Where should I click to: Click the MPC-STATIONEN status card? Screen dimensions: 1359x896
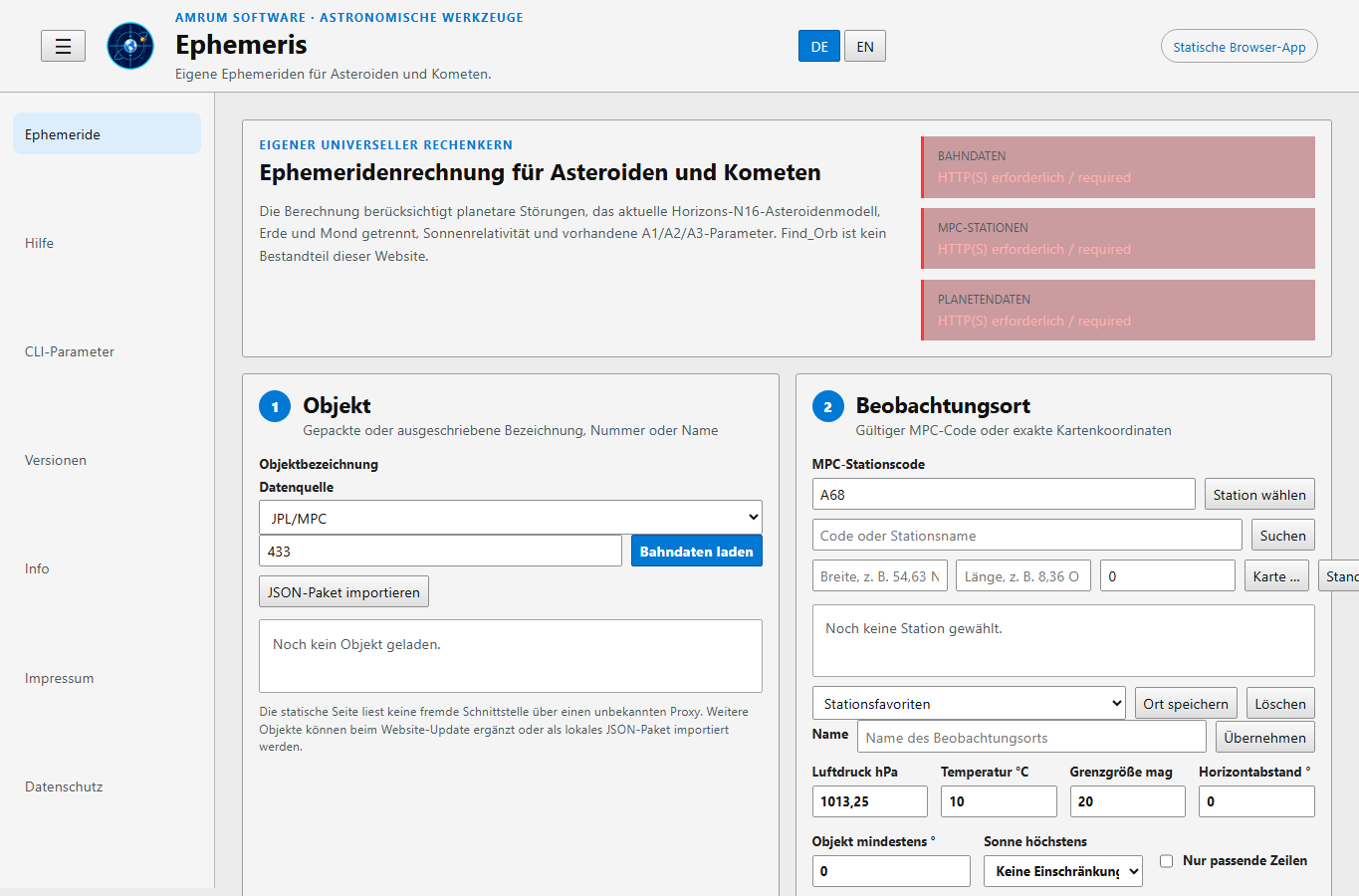[1118, 239]
